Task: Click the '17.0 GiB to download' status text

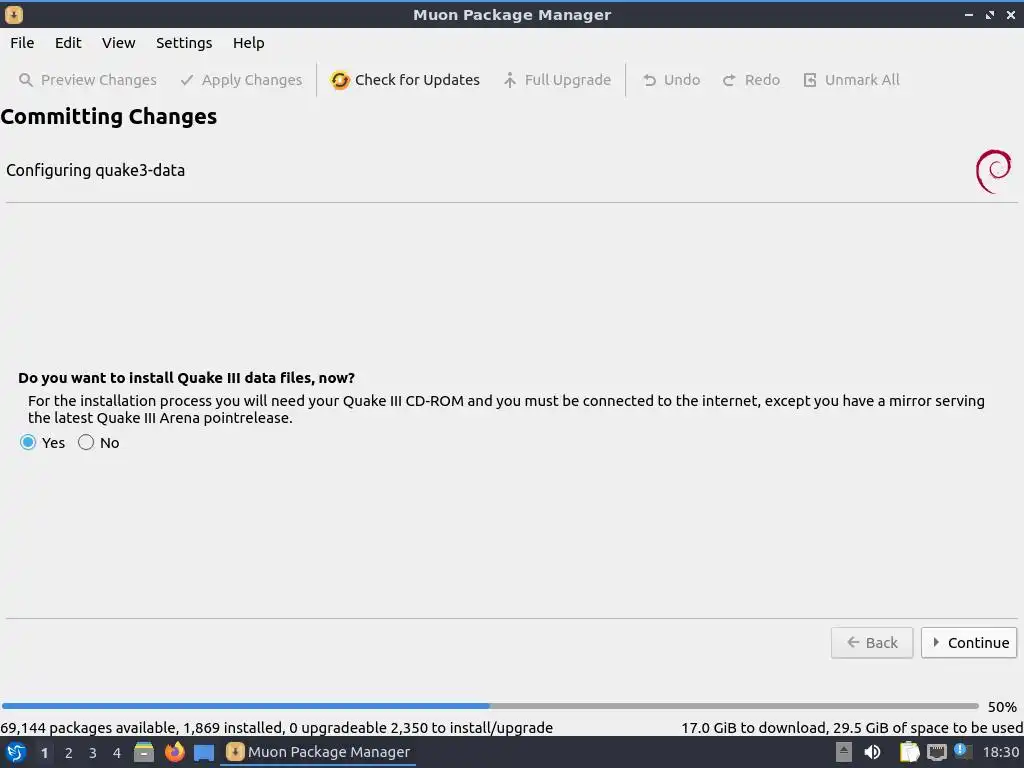Action: (852, 728)
